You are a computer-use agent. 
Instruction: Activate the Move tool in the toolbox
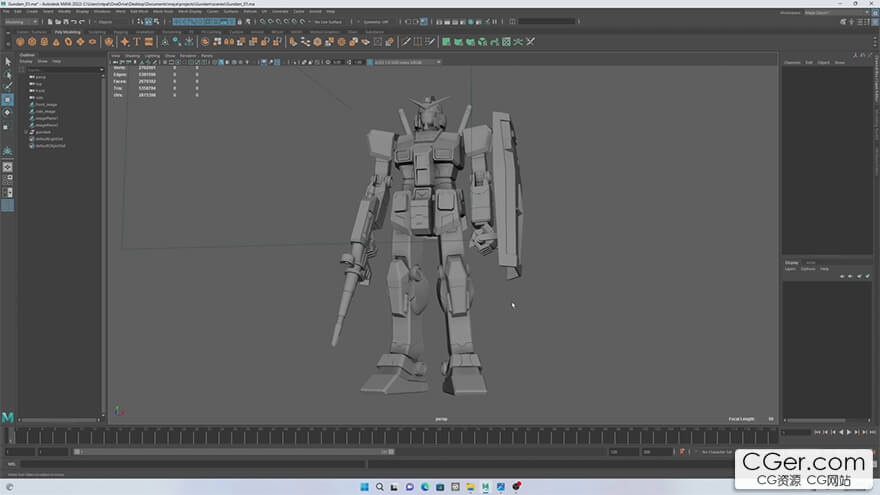8,100
